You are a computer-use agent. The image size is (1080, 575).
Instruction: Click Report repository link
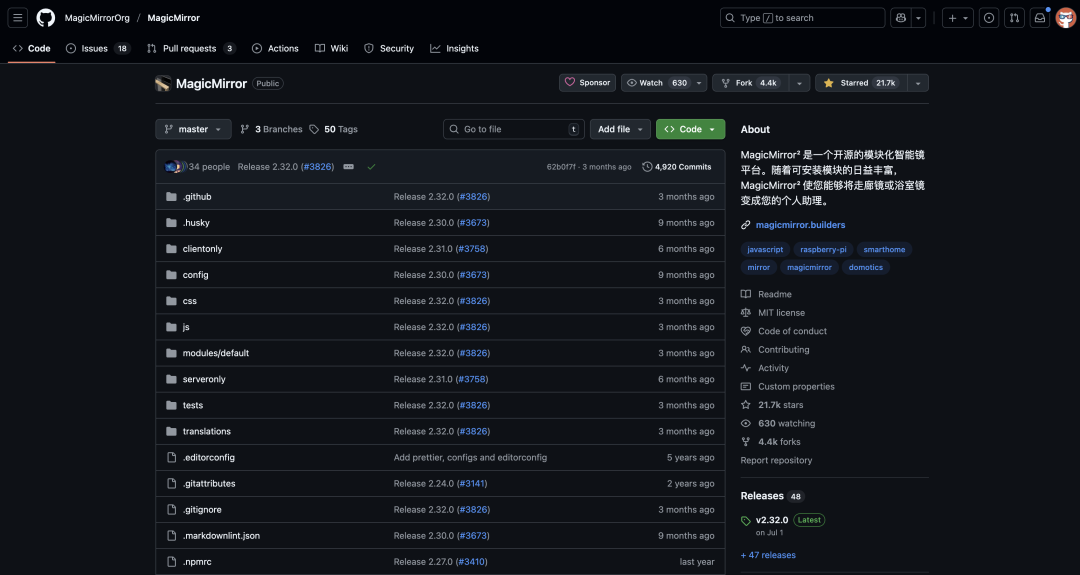point(776,460)
